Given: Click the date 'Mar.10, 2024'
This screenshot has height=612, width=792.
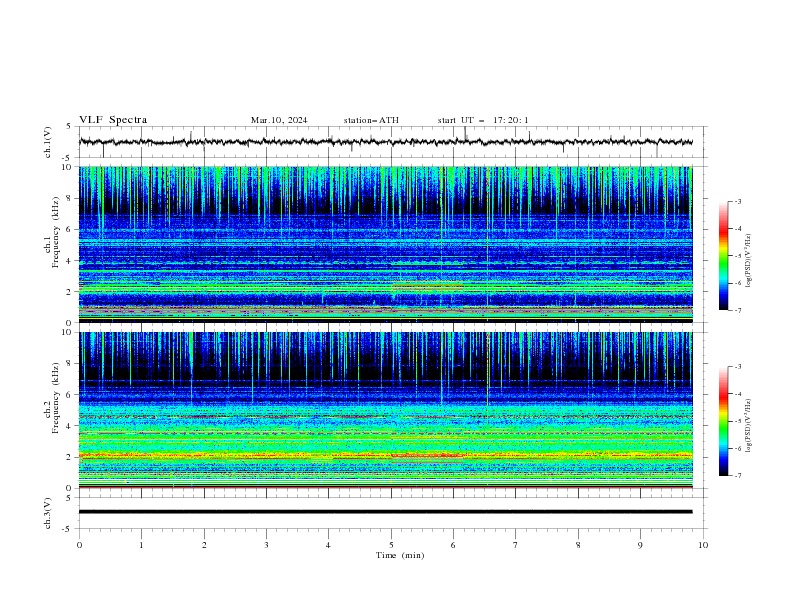Looking at the screenshot, I should [279, 120].
